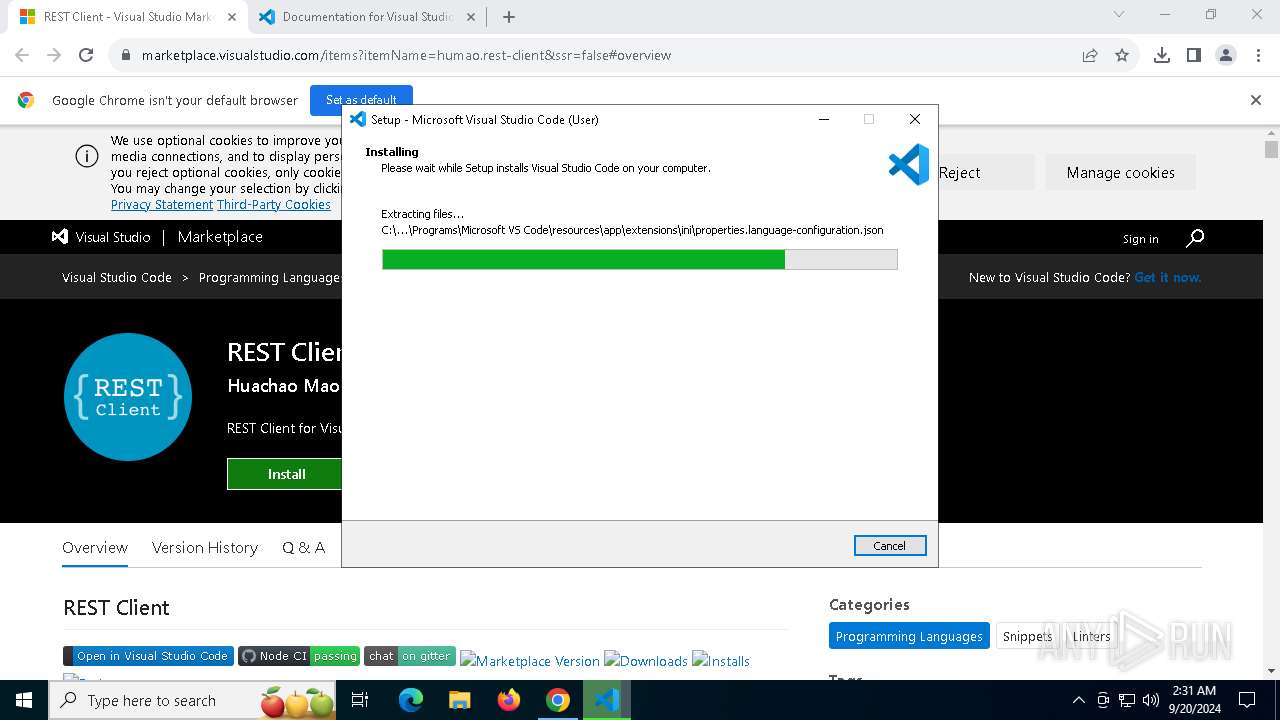Click the VS Code logo in setup dialog
The image size is (1280, 720).
pyautogui.click(x=909, y=165)
